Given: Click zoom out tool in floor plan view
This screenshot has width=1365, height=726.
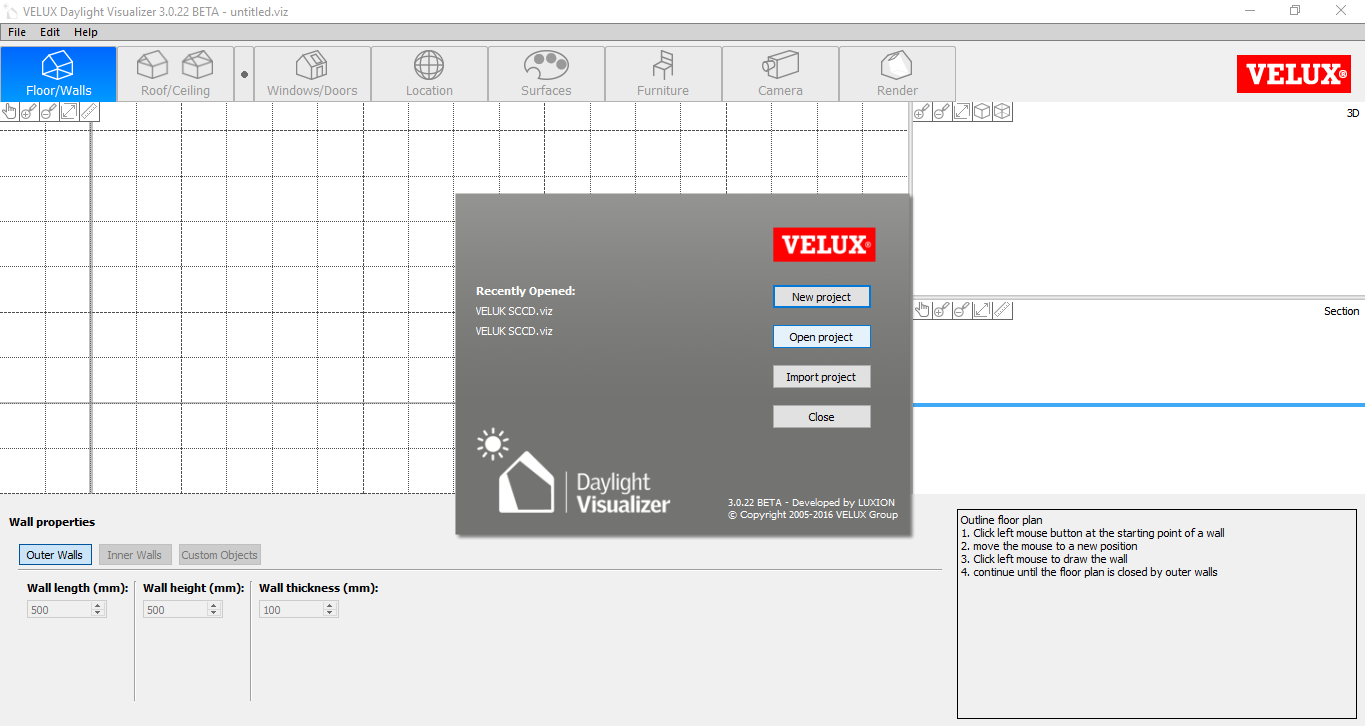Looking at the screenshot, I should (x=49, y=112).
